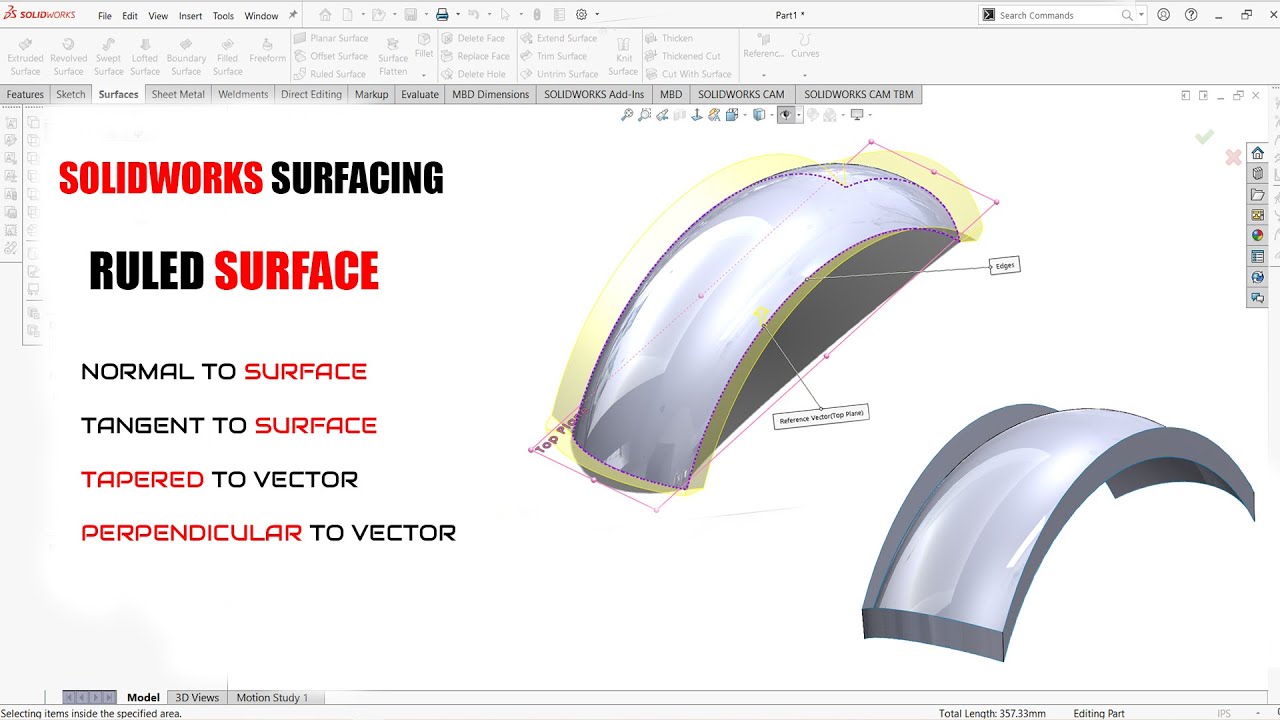Click the Help question mark icon
This screenshot has height=720, width=1280.
pyautogui.click(x=1191, y=15)
